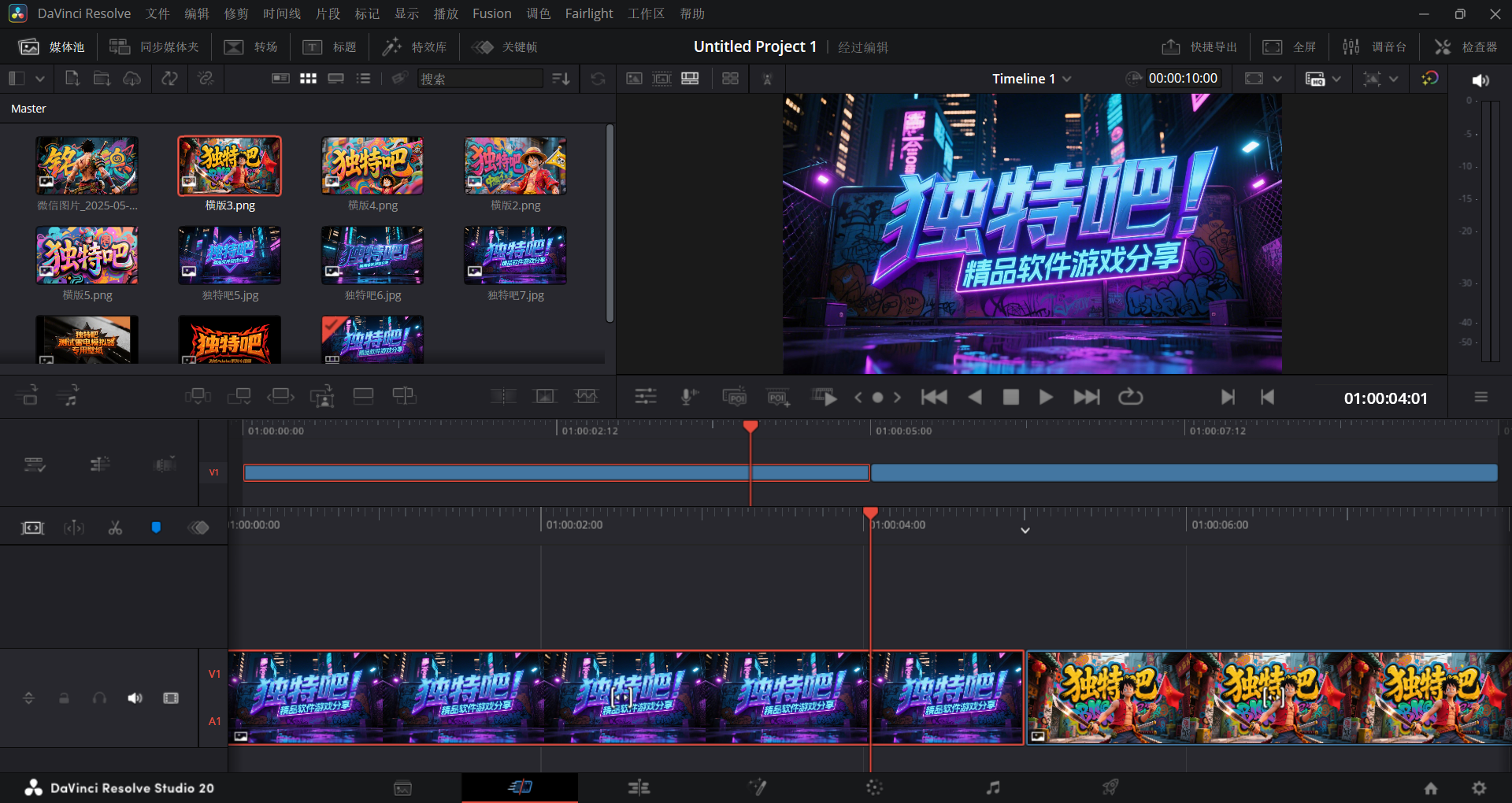Open the Fairlight audio page

tap(993, 787)
